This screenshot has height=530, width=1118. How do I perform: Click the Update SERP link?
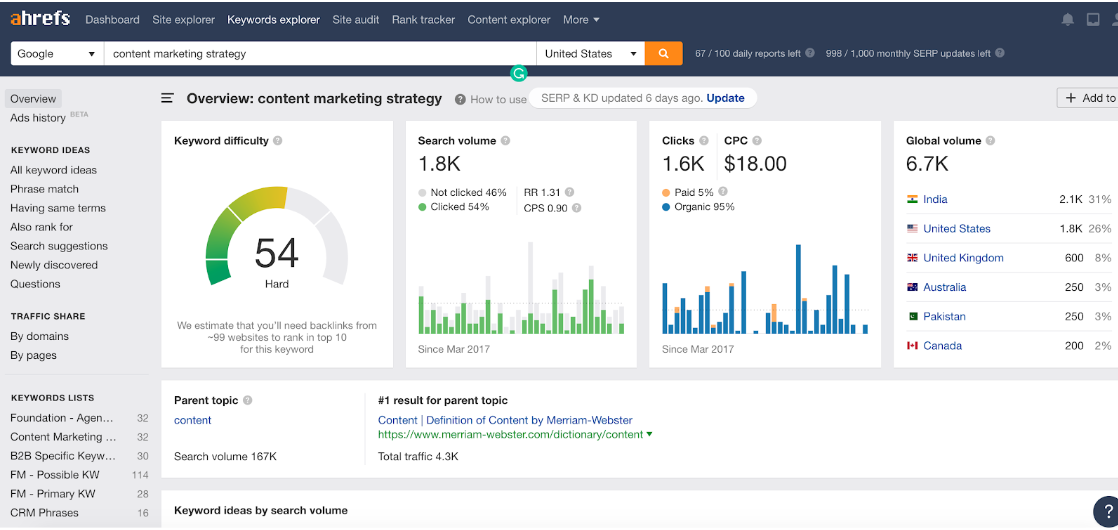pos(725,98)
